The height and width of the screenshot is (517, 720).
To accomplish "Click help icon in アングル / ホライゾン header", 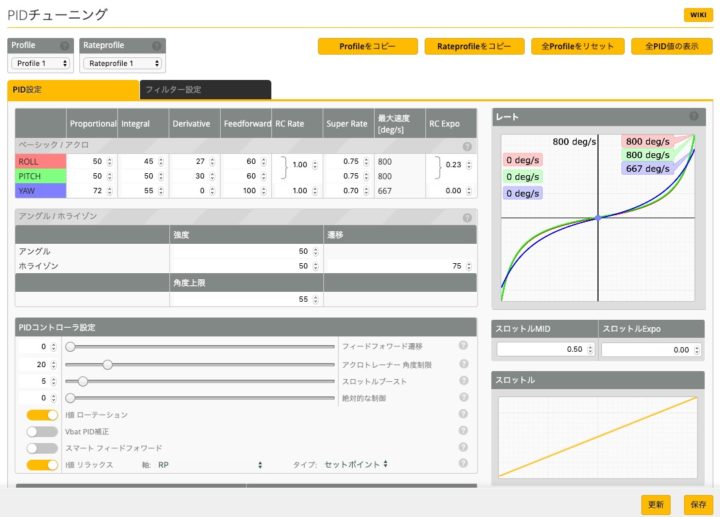I will pos(467,217).
